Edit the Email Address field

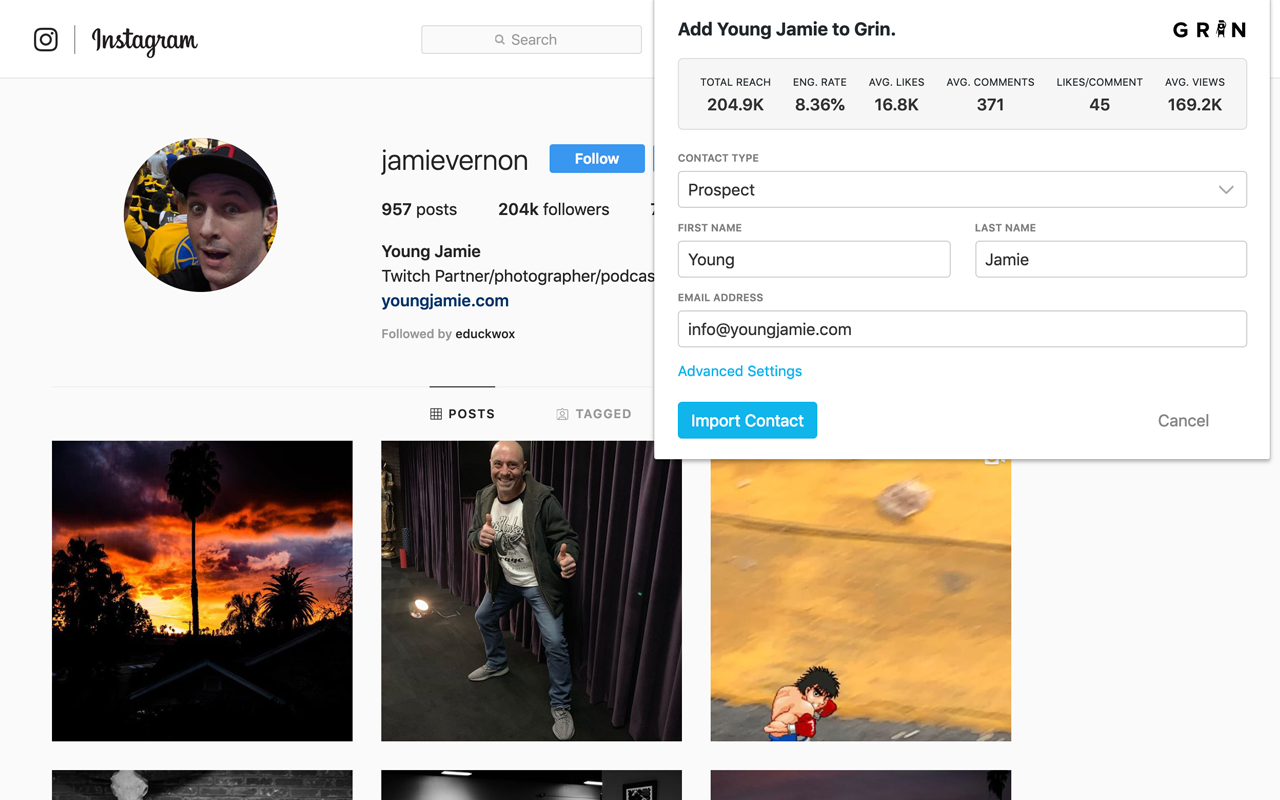click(962, 329)
